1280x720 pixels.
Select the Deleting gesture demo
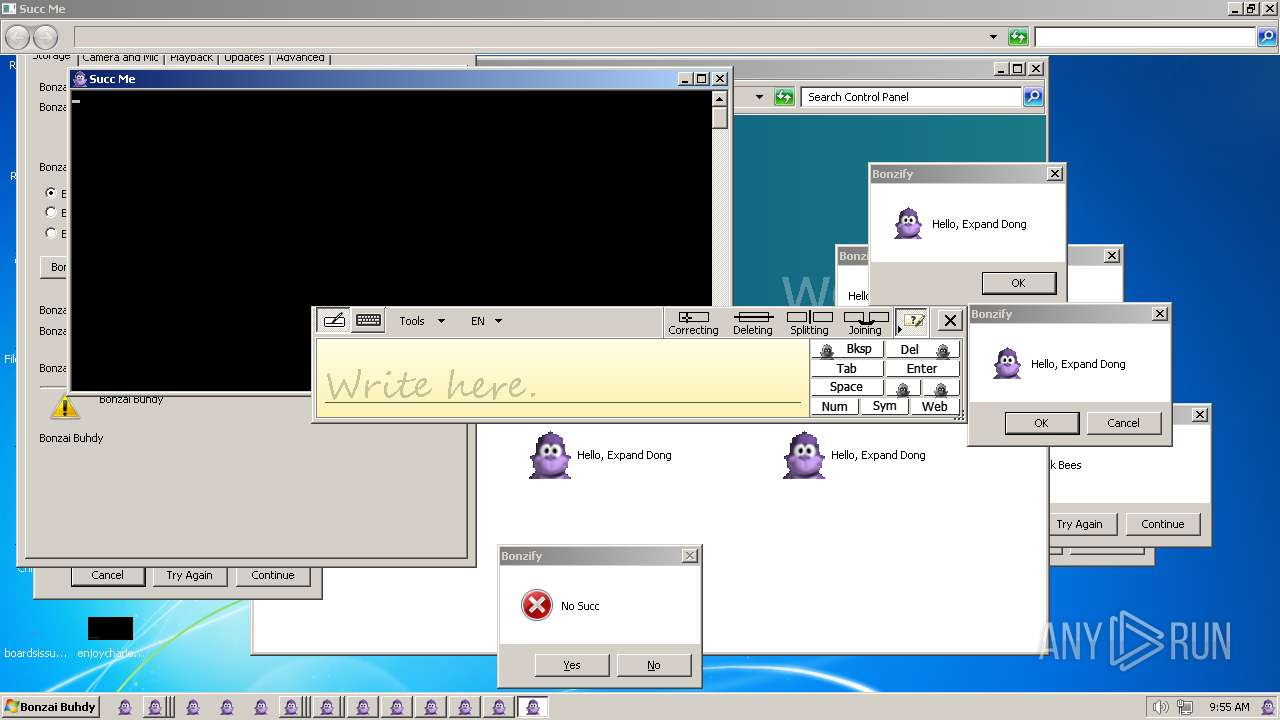point(753,322)
